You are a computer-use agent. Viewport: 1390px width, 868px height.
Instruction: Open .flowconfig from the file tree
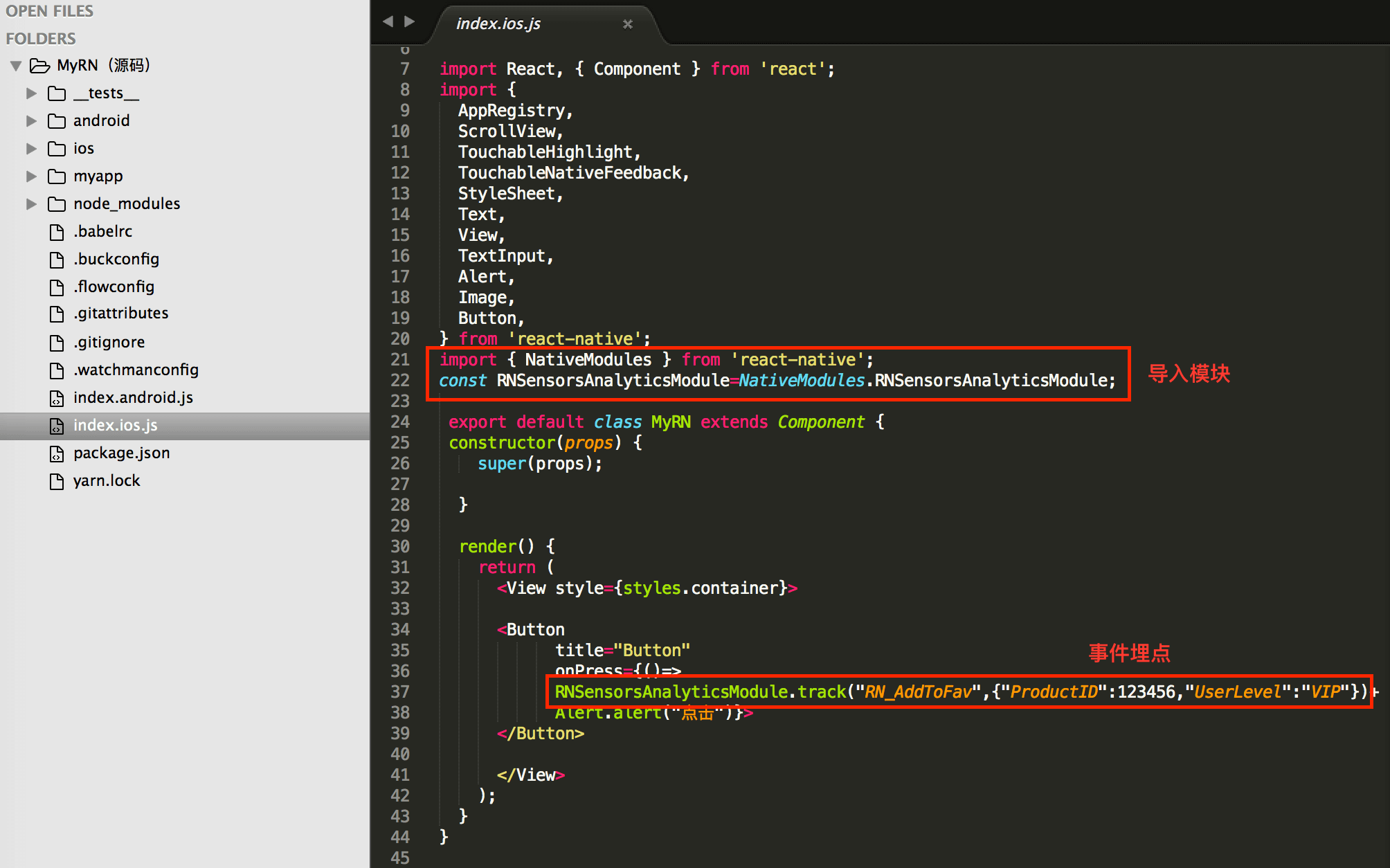click(114, 287)
